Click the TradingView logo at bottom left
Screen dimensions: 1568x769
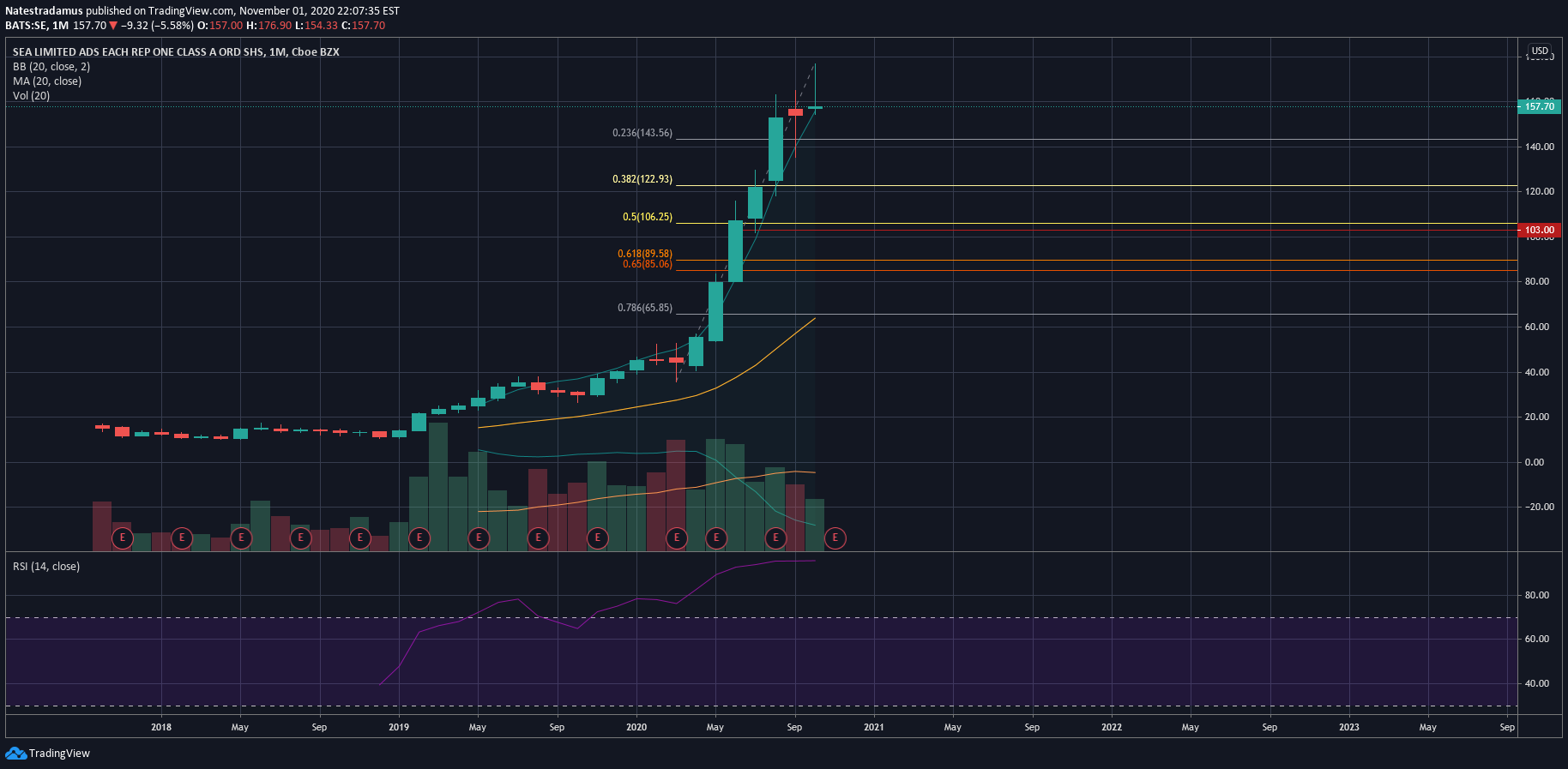(48, 754)
